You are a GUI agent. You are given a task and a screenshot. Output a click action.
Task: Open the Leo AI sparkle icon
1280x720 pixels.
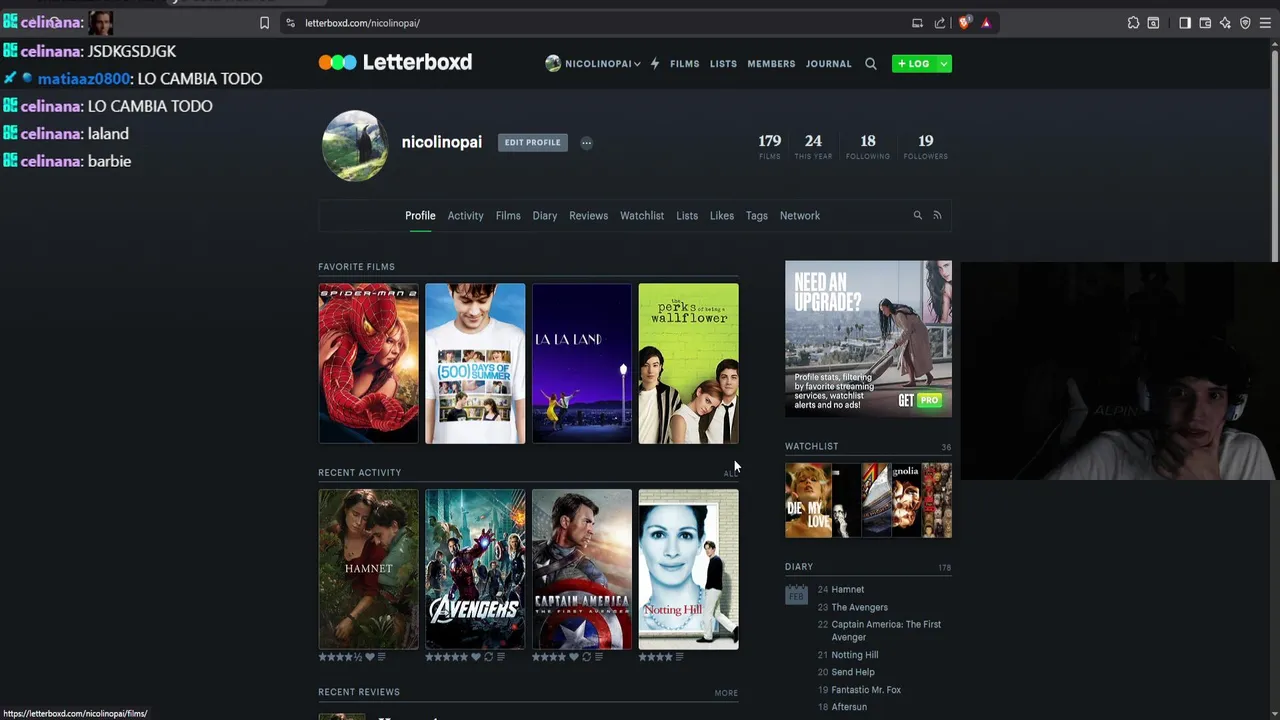click(x=1225, y=23)
